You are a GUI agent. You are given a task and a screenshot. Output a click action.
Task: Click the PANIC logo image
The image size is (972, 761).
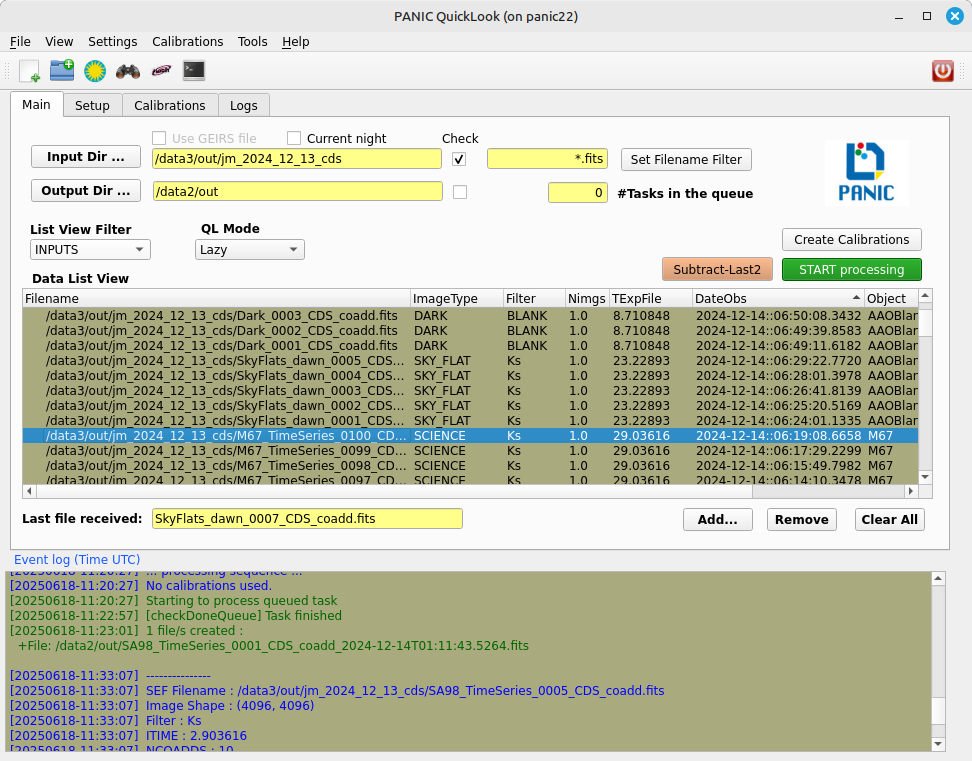tap(866, 172)
